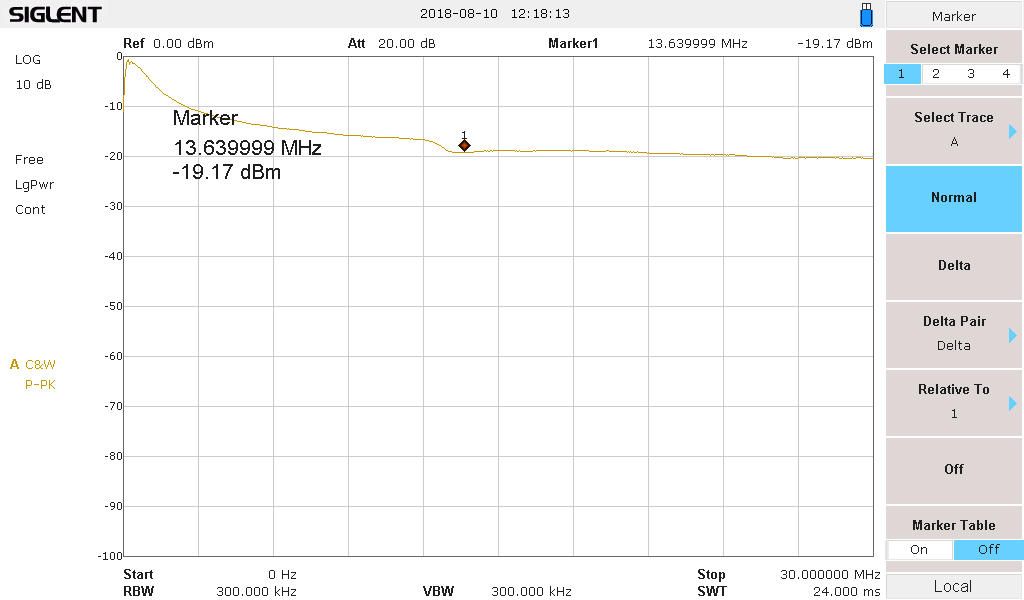Screen dimensions: 1024x600
Task: Select marker 4
Action: (x=1006, y=74)
